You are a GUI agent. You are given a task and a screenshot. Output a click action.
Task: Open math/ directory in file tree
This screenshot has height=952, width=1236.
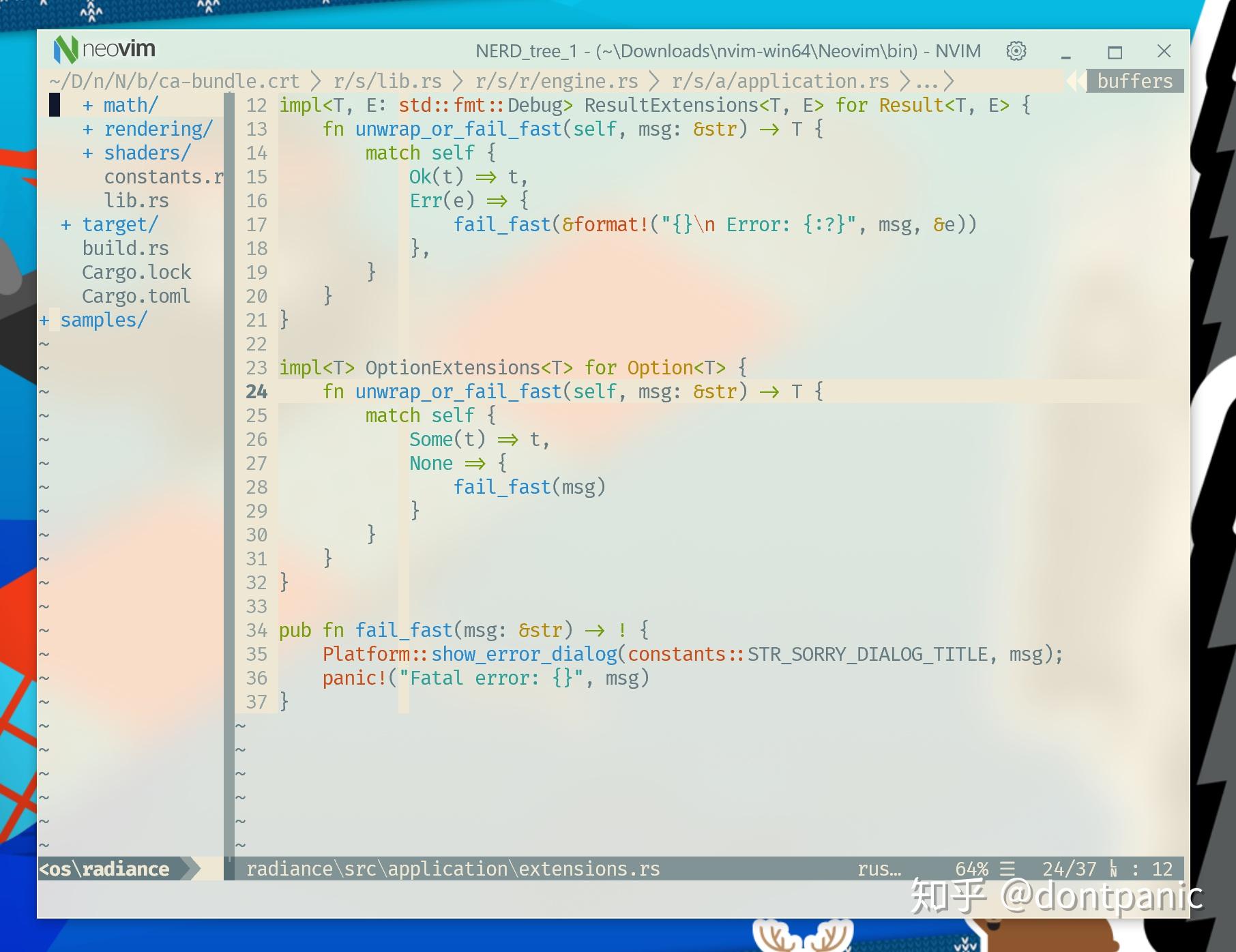(131, 106)
